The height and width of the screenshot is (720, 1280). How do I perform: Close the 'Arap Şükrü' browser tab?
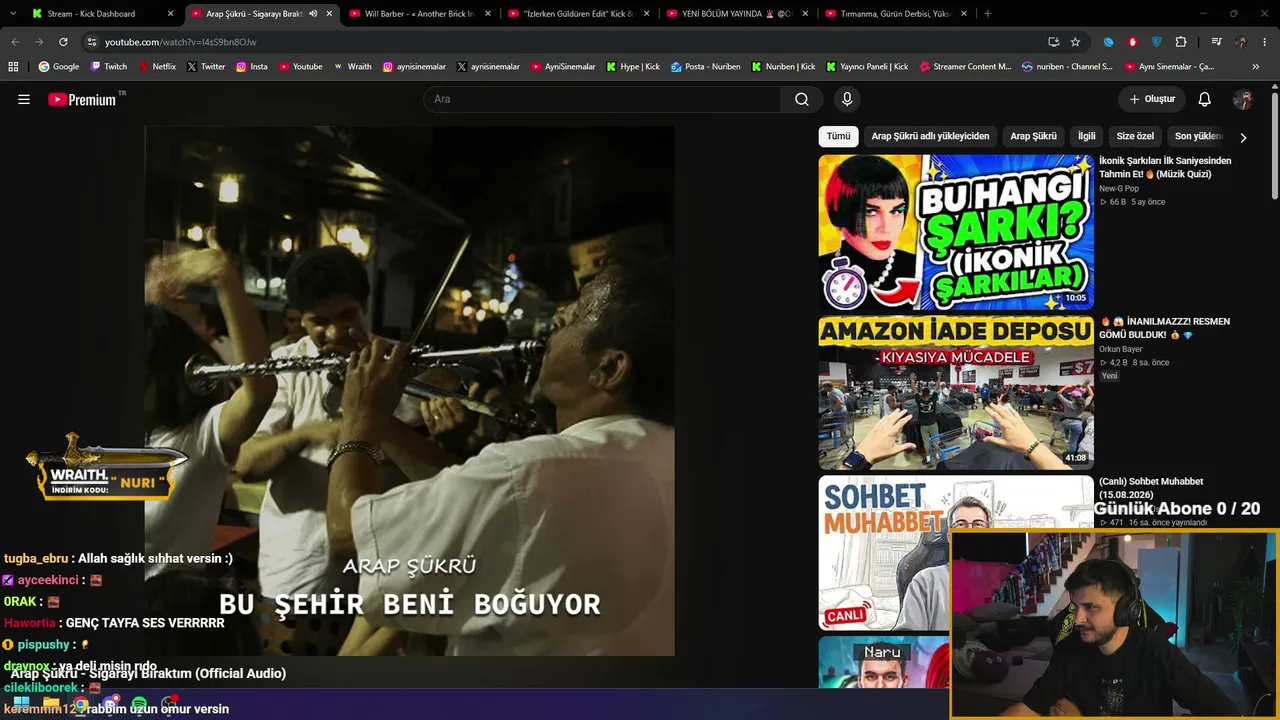point(329,14)
